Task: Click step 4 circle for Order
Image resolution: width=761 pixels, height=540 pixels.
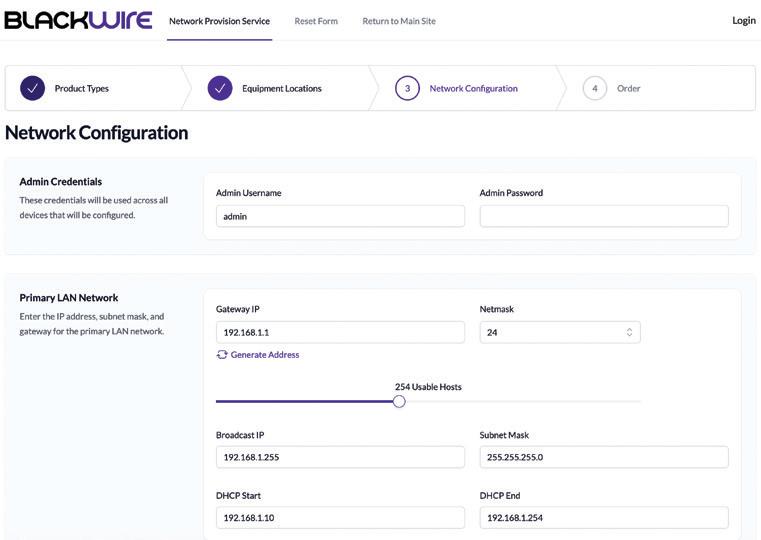Action: [595, 88]
